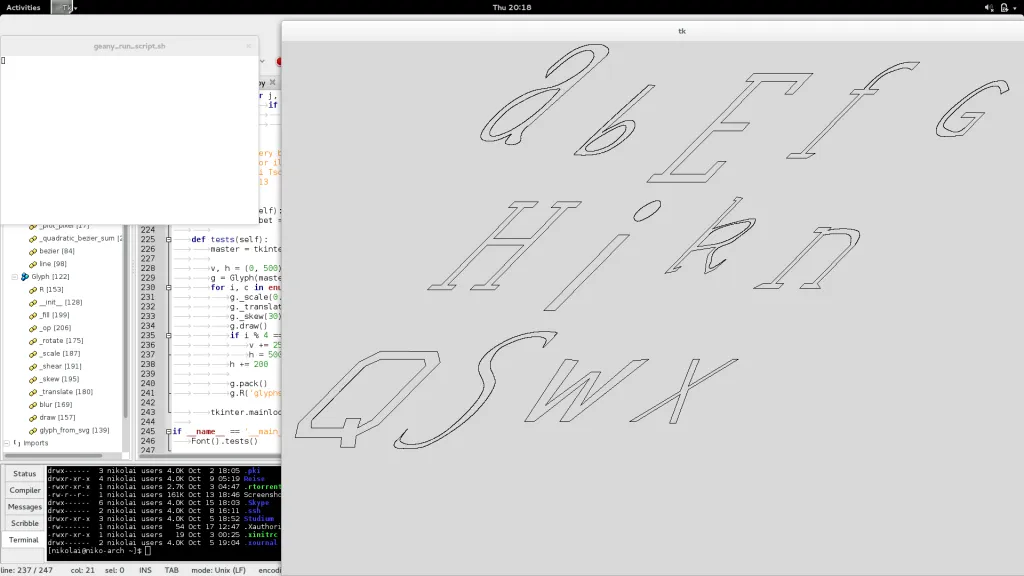Collapse the fold at code line 235
The height and width of the screenshot is (576, 1024).
[x=168, y=336]
